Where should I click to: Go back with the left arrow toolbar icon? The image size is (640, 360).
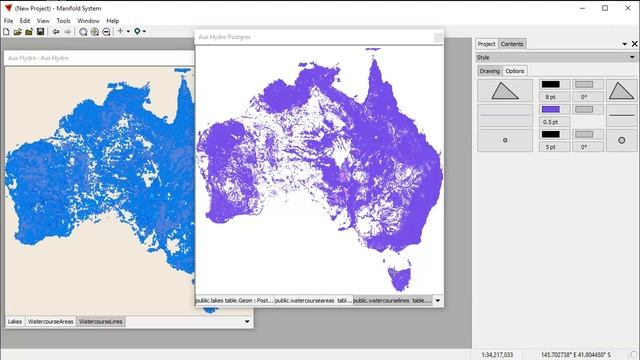click(x=56, y=31)
